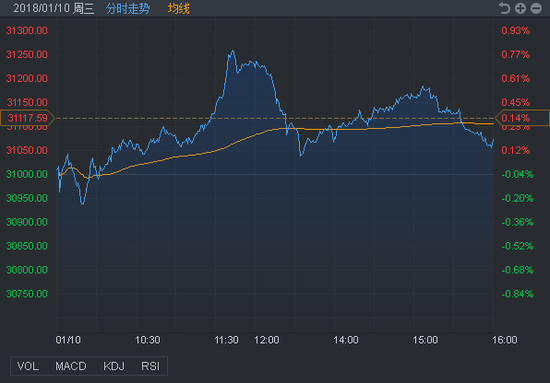This screenshot has width=550, height=383.
Task: Switch to the RSI indicator
Action: point(150,366)
